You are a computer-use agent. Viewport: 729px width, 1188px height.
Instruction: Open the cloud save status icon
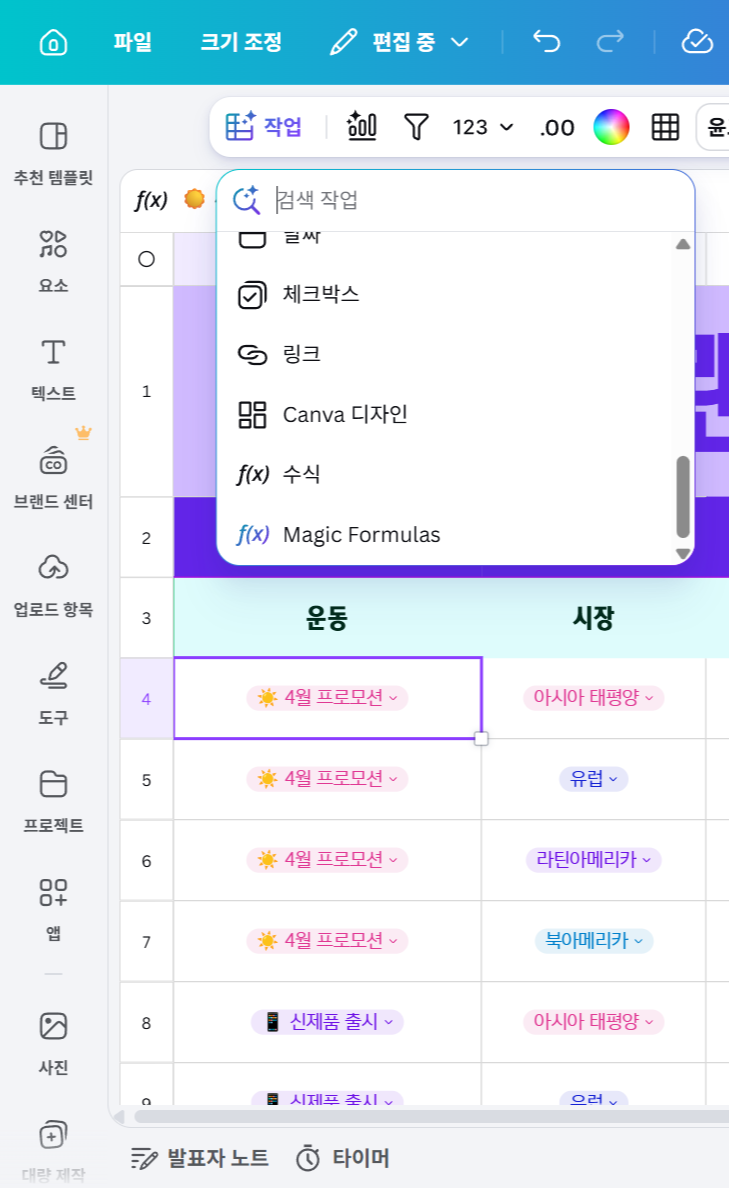[697, 41]
